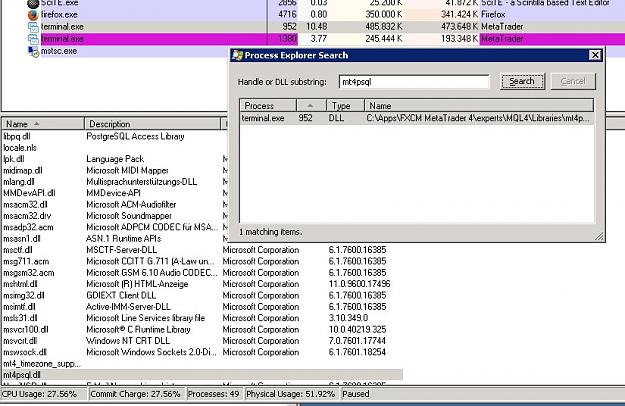Click the Firefox process icon
Viewport: 625px width, 406px height.
33,15
